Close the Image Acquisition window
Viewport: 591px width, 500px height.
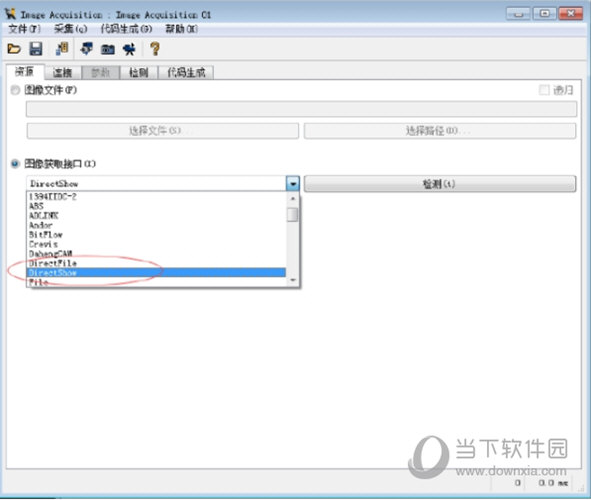(571, 14)
